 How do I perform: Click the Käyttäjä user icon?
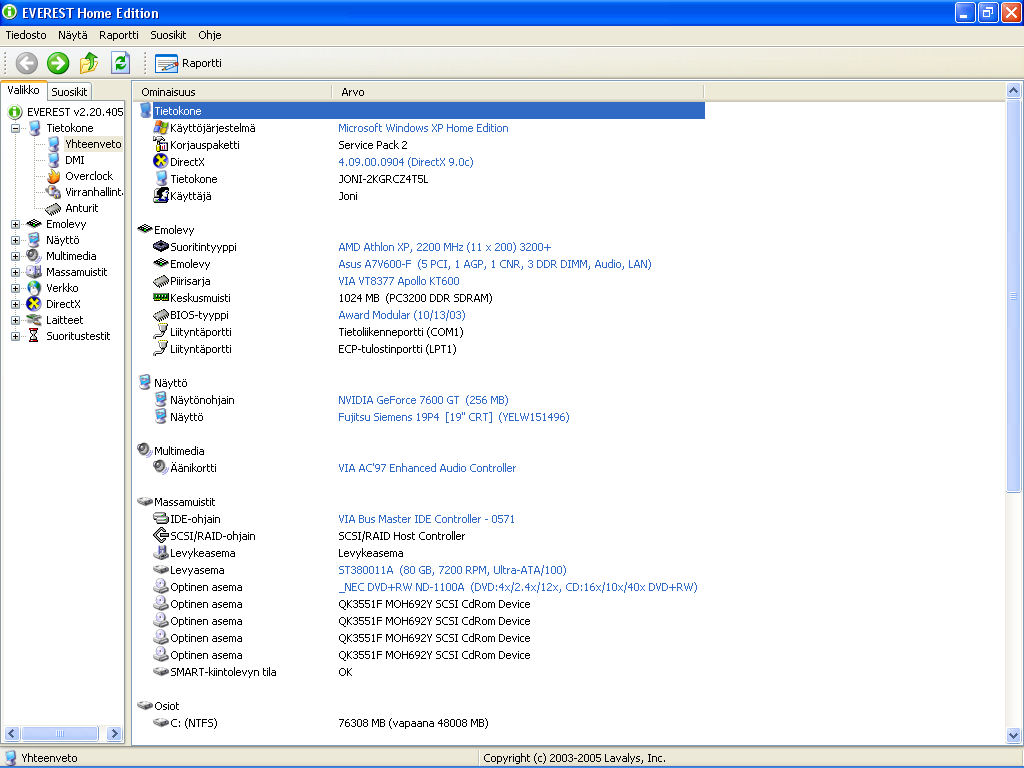pos(161,195)
